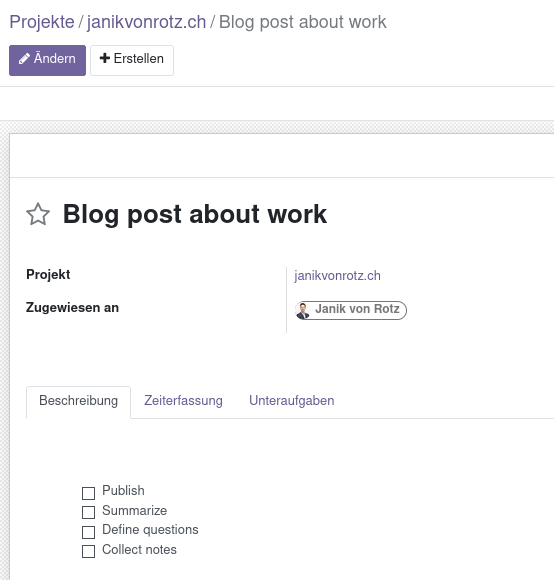
Task: Select the Beschreibung tab
Action: 78,402
